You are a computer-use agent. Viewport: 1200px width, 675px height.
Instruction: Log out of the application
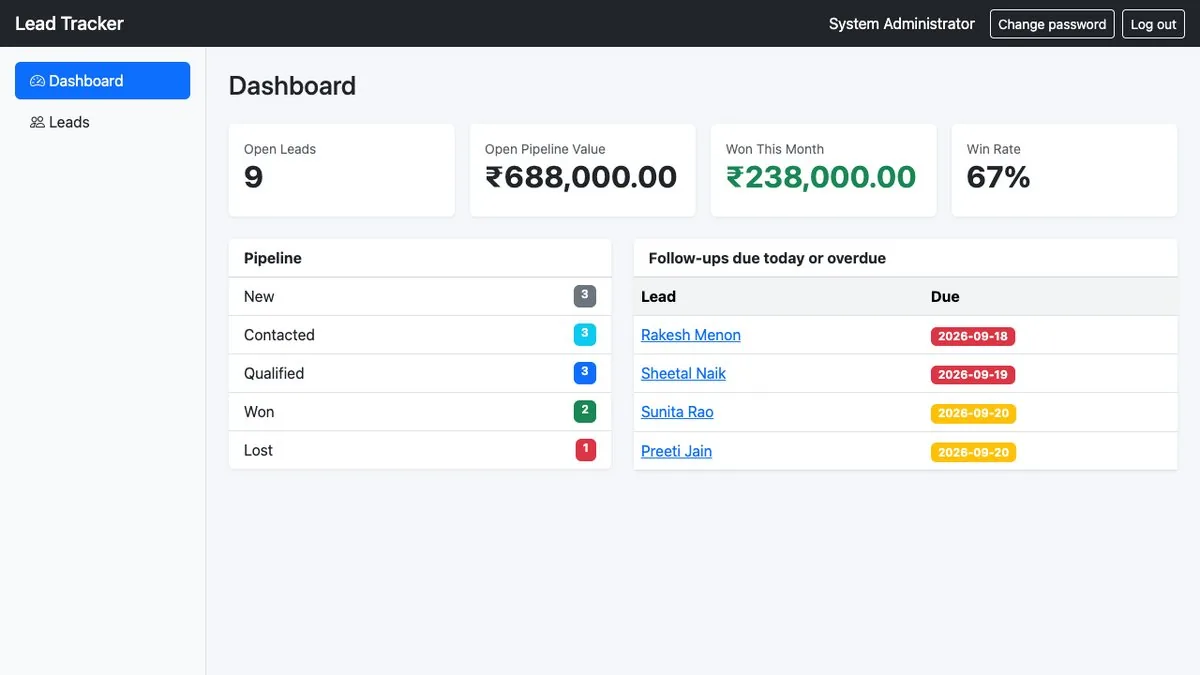tap(1153, 24)
